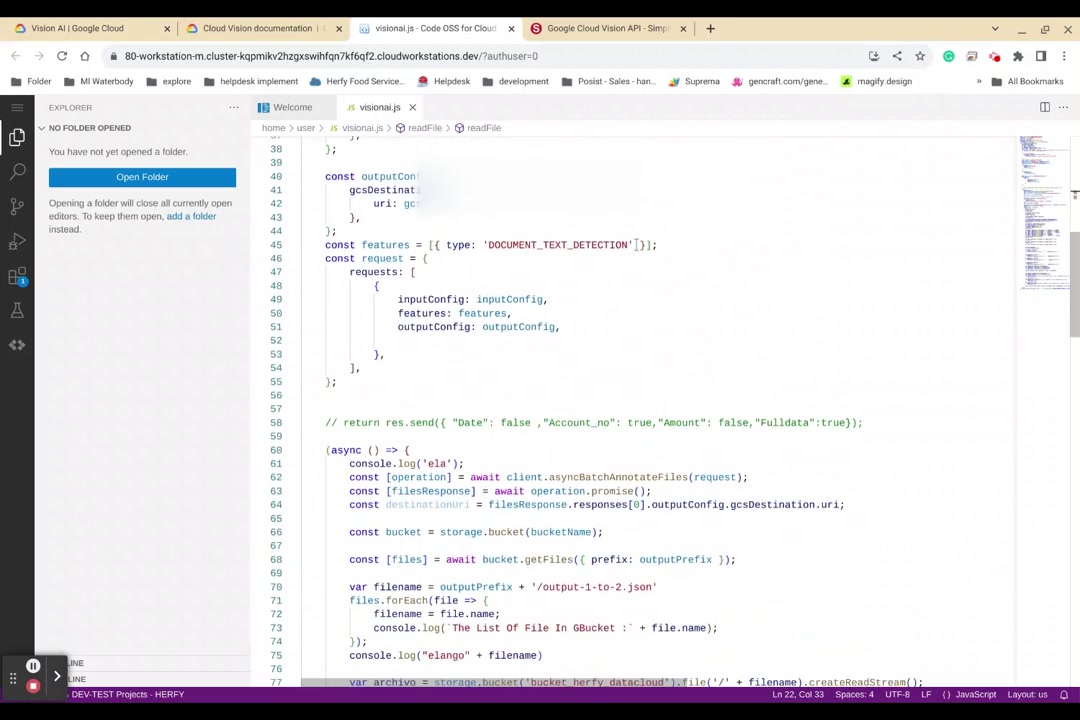
Task: Reload the browser page
Action: point(62,56)
